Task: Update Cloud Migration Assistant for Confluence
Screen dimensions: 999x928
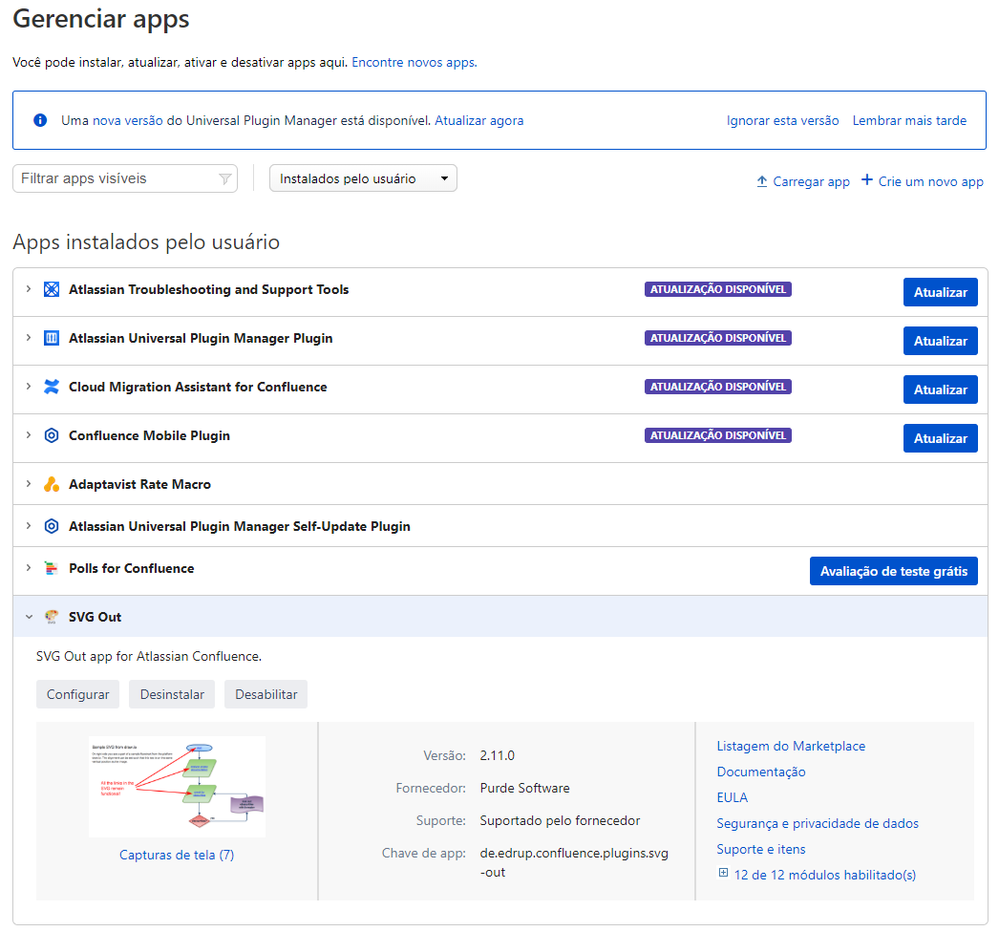Action: 940,390
